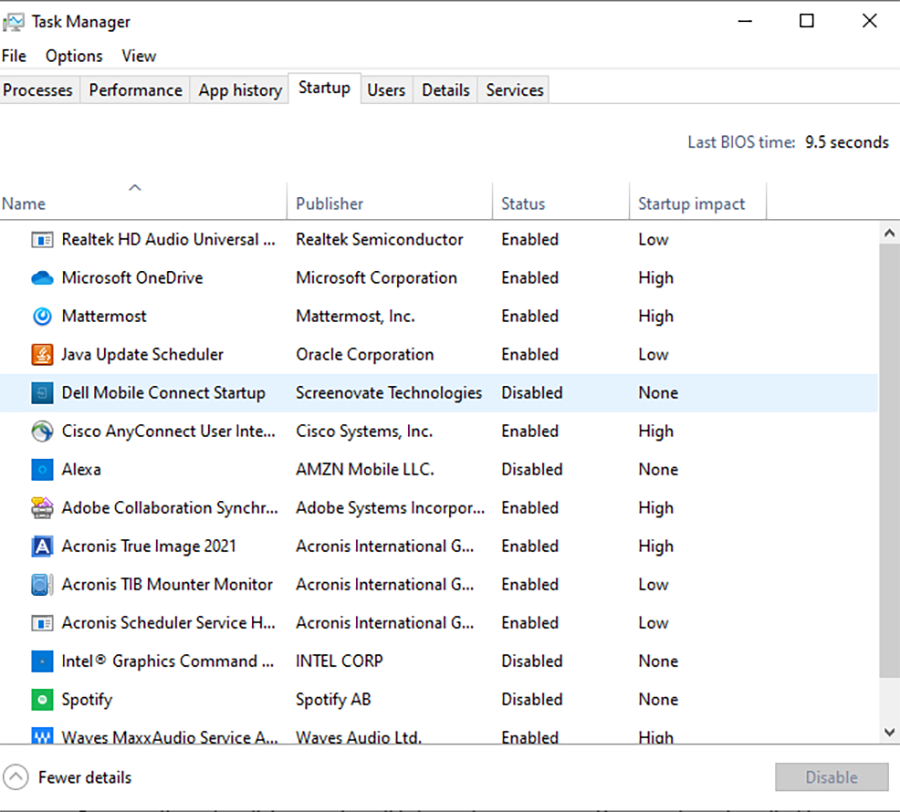Image resolution: width=900 pixels, height=812 pixels.
Task: Click High impact in Mattermost row
Action: (655, 317)
